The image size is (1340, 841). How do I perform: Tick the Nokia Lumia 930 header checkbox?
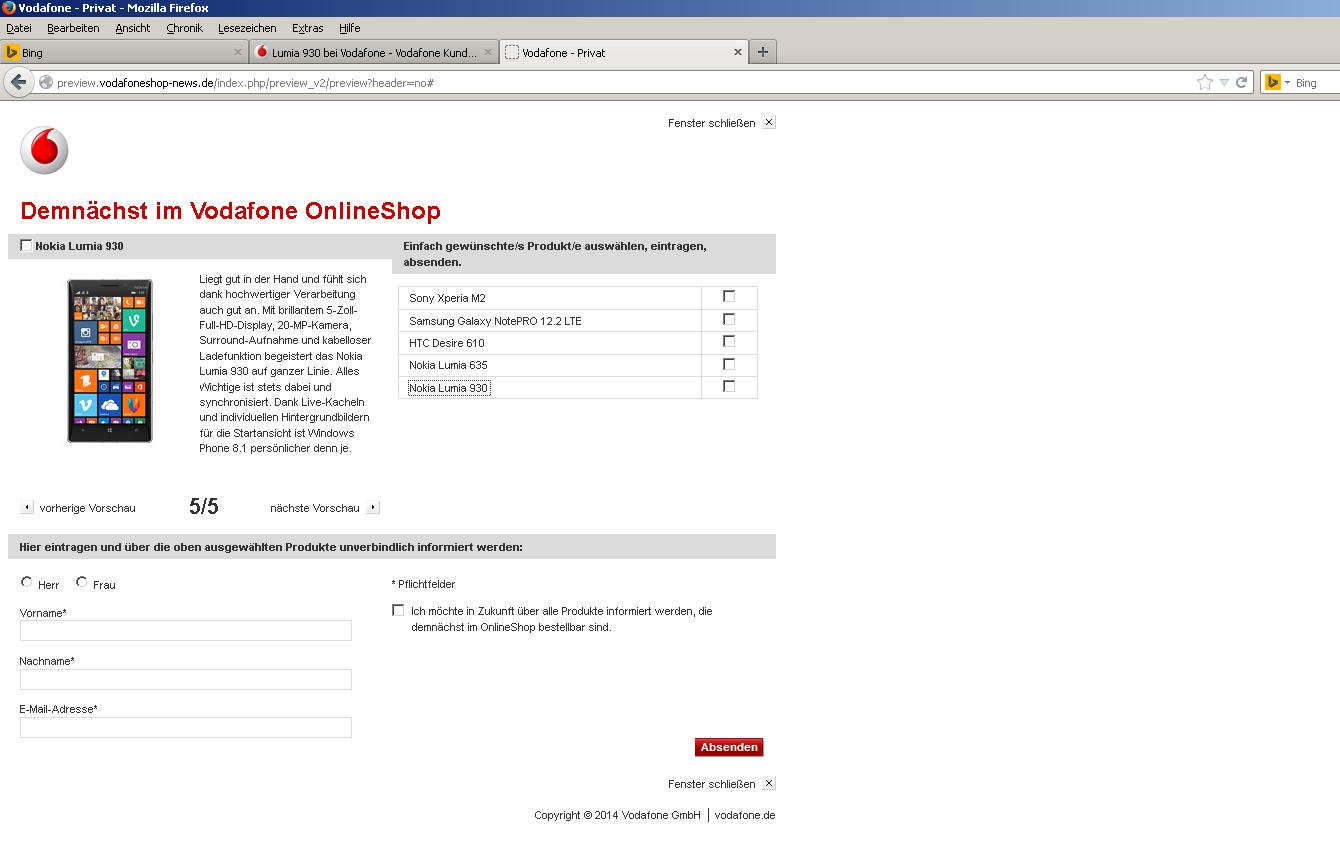26,245
